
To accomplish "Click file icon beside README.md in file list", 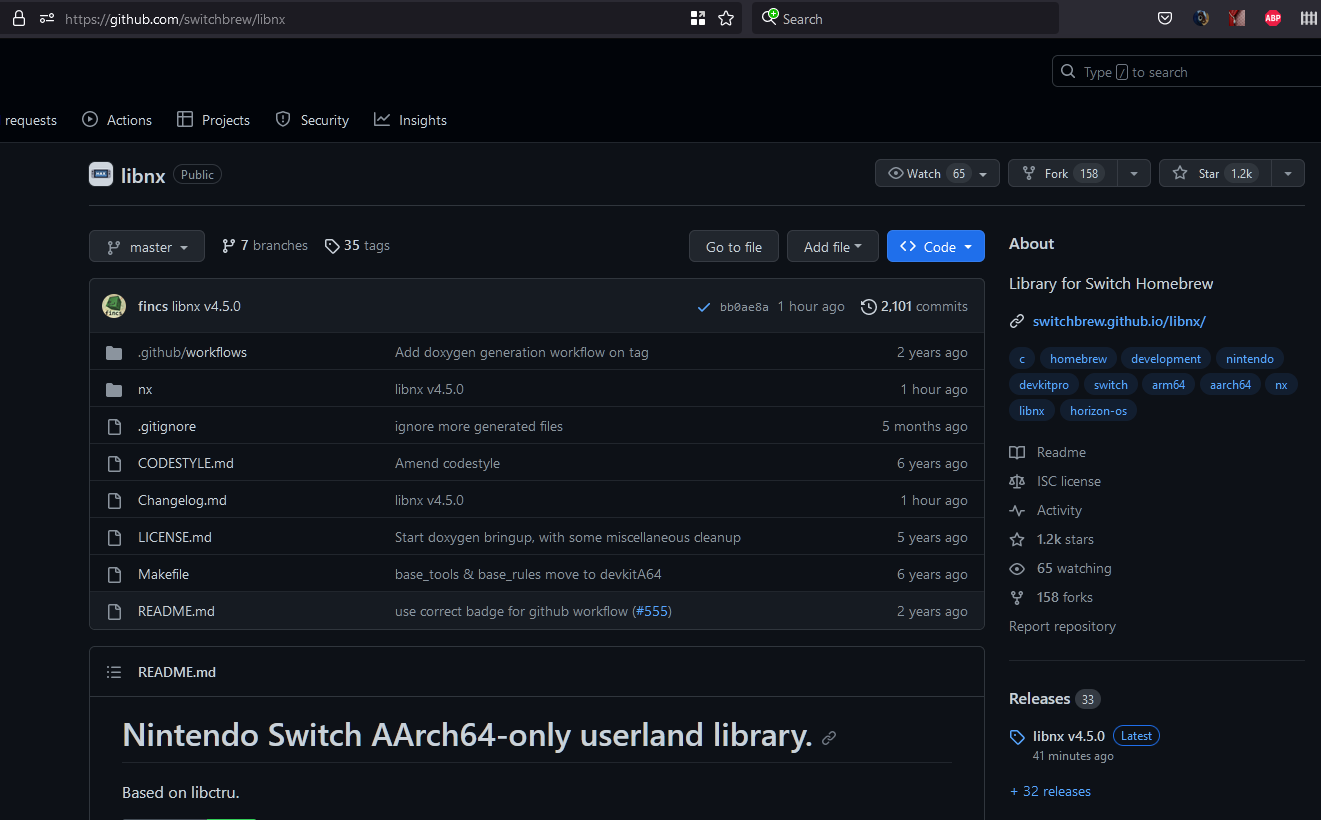I will pyautogui.click(x=114, y=611).
